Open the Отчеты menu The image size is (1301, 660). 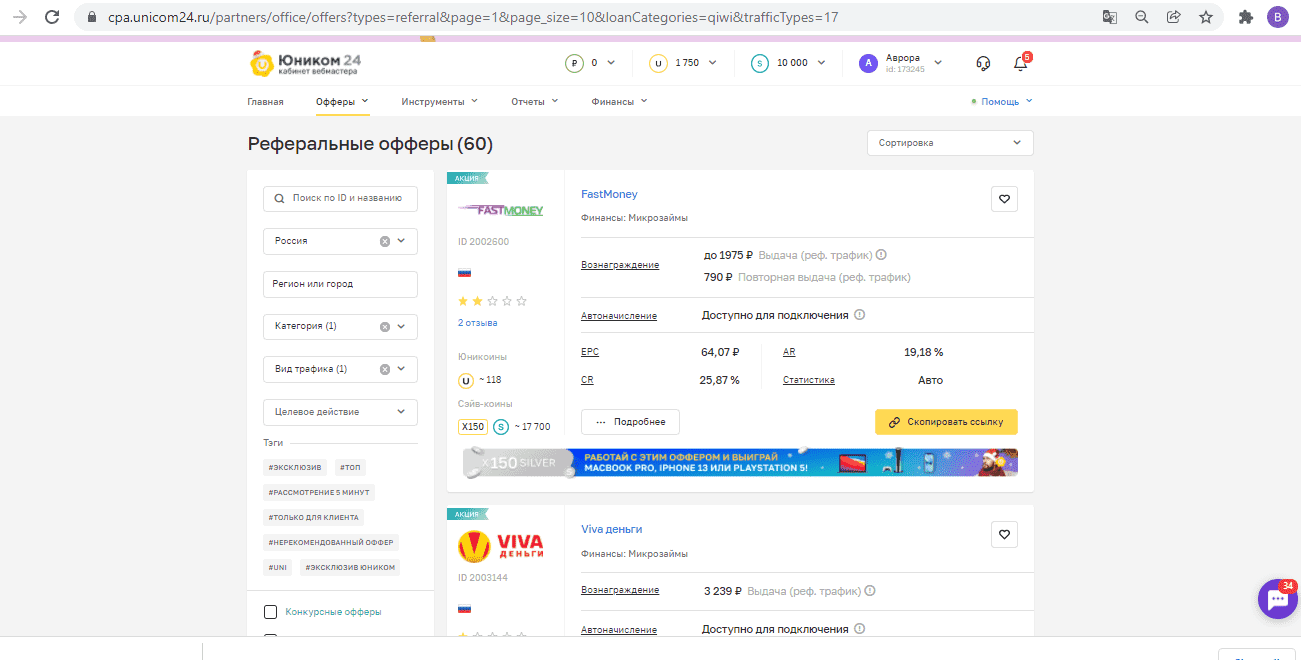pos(534,101)
